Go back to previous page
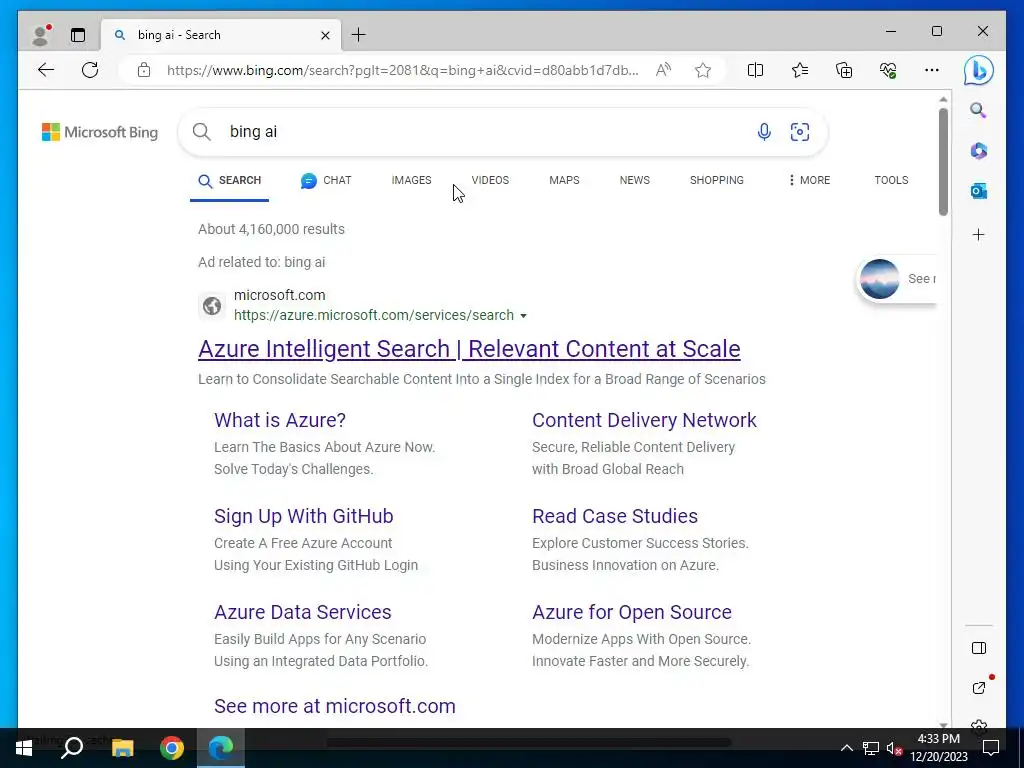 pos(46,70)
